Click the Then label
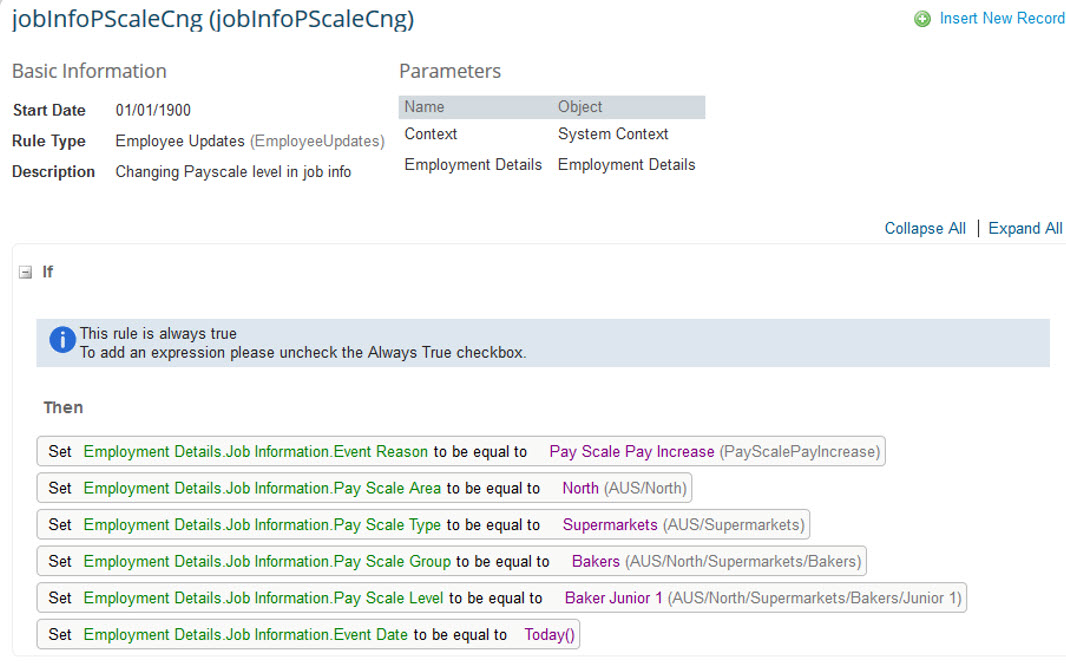1066x672 pixels. coord(63,407)
